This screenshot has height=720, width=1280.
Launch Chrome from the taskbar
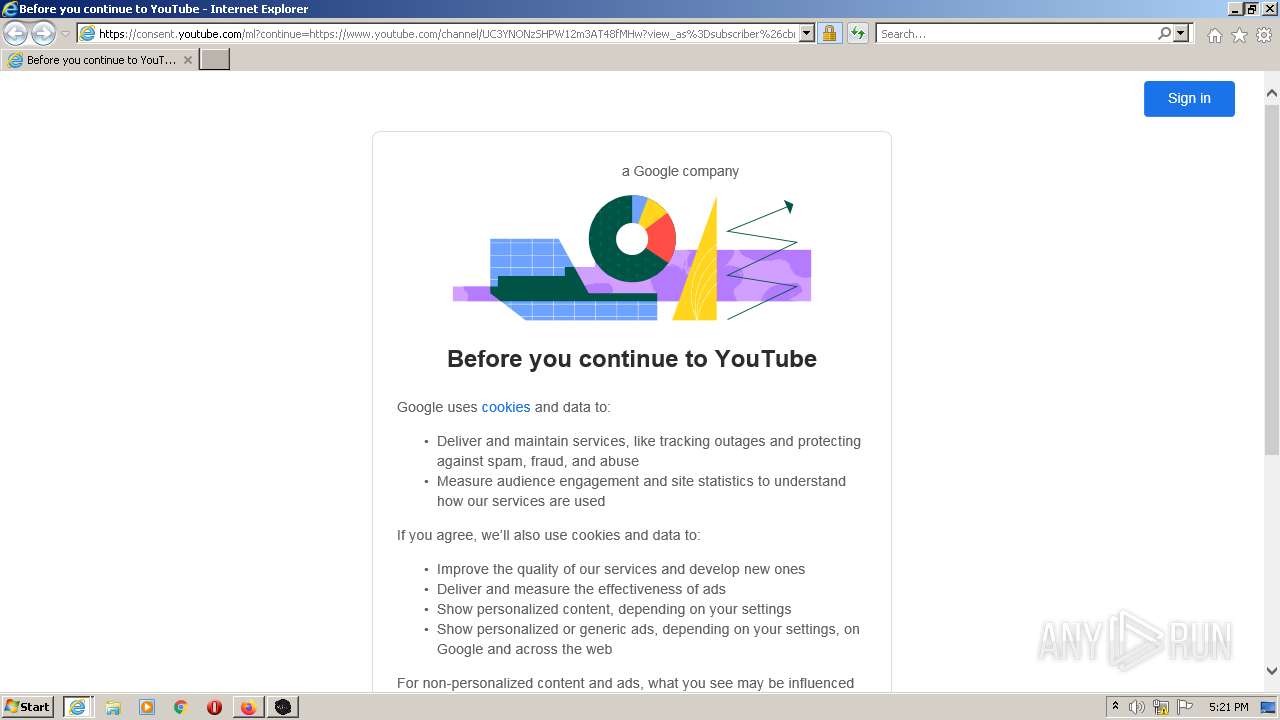tap(181, 707)
